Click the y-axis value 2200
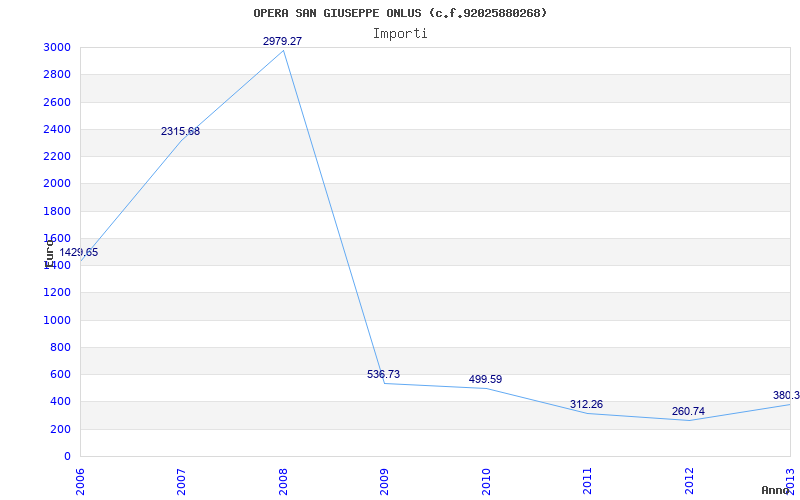Viewport: 800px width, 500px height. click(x=58, y=156)
